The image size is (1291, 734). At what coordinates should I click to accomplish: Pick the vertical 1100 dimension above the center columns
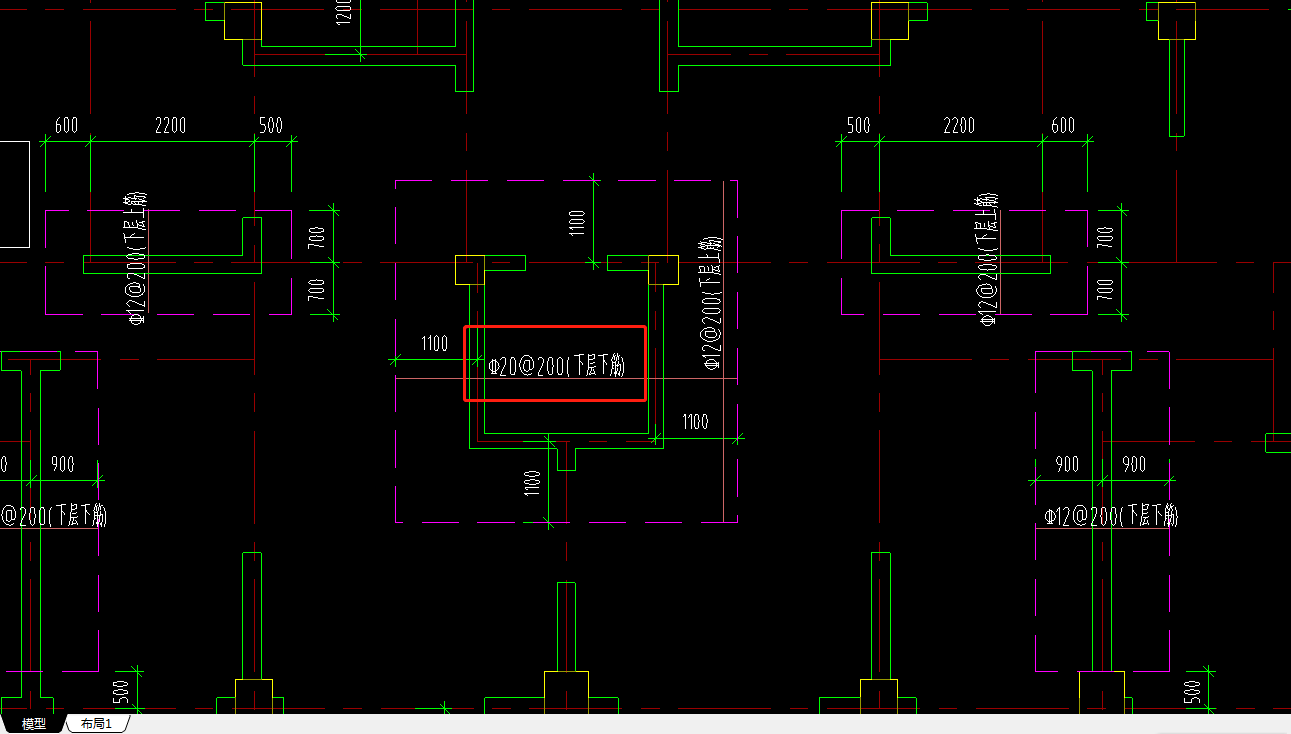point(577,223)
